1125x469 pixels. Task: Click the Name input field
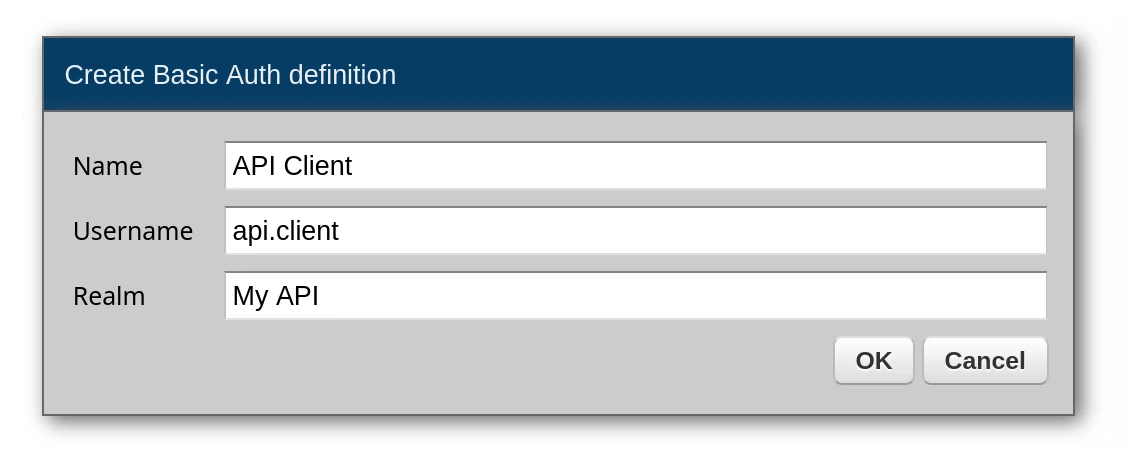635,166
